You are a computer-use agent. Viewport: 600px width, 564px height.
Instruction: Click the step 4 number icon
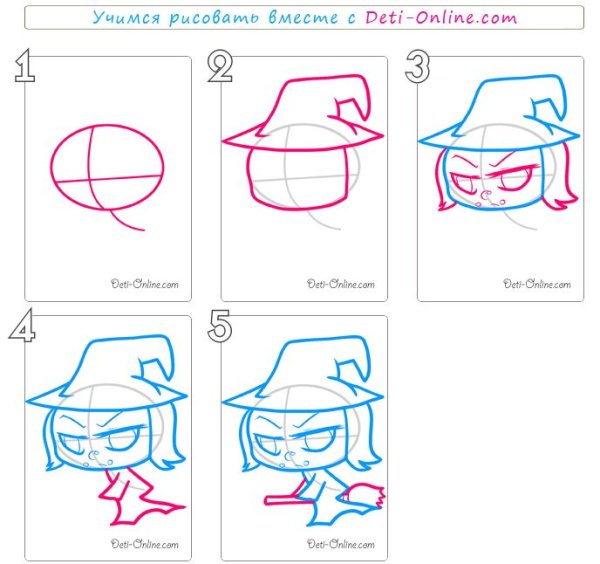23,326
